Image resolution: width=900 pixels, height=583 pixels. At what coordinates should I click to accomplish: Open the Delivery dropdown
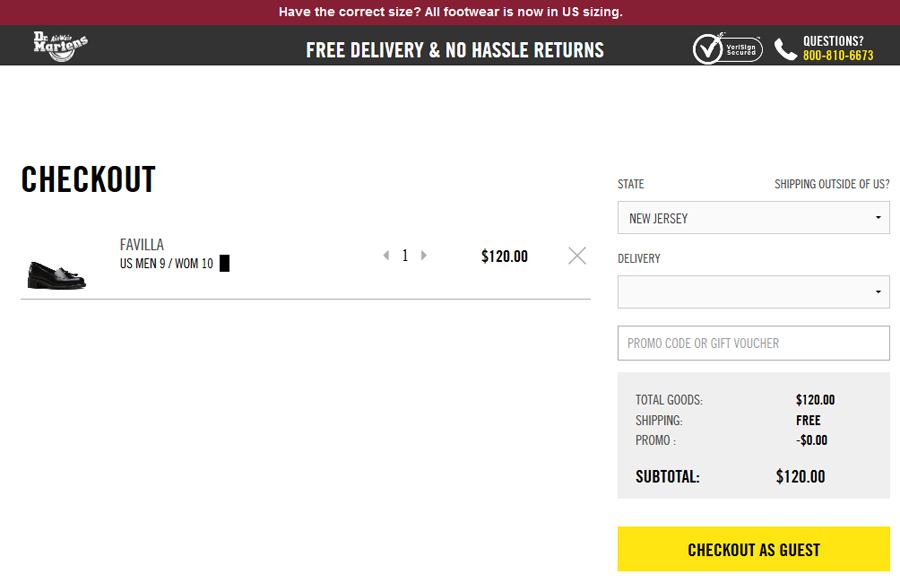pos(753,292)
